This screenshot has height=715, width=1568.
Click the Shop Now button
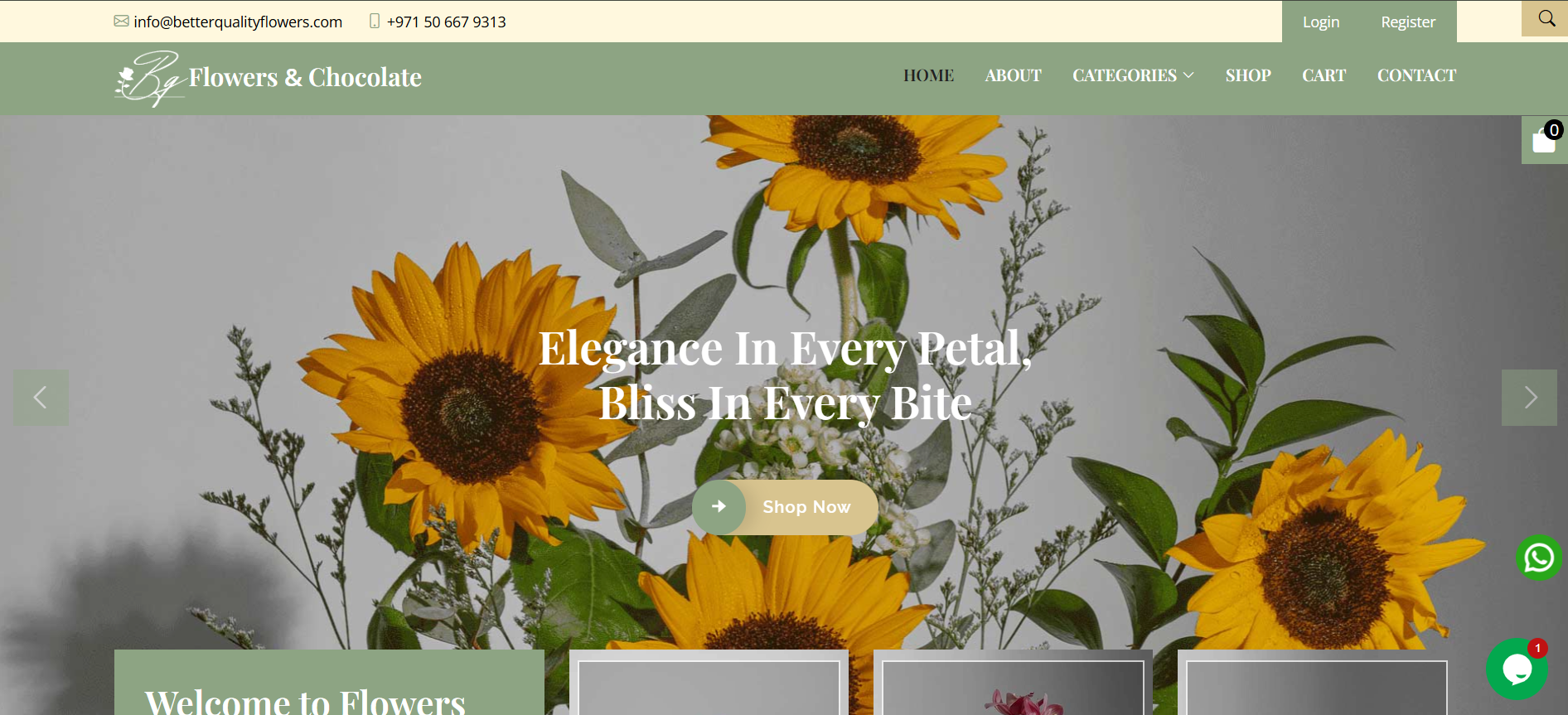tap(785, 507)
